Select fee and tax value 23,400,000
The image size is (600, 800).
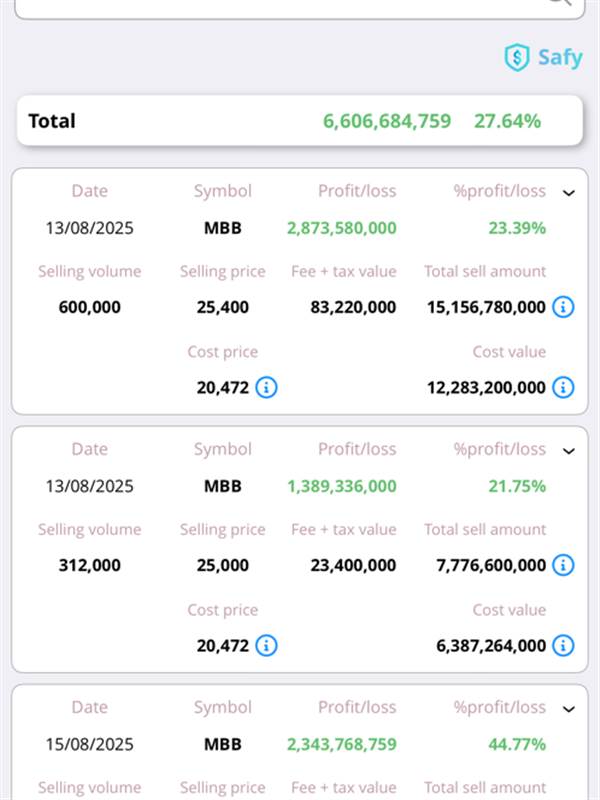pos(353,565)
